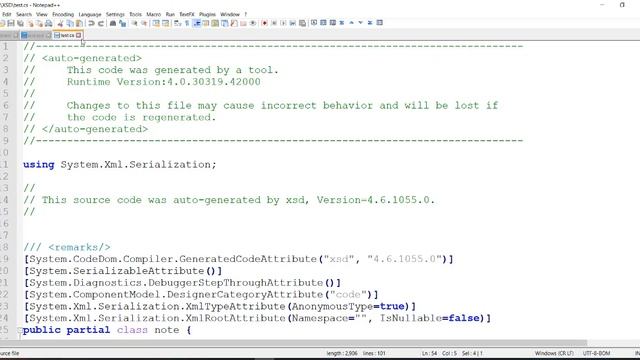This screenshot has height=360, width=640.
Task: Open the Tools menu
Action: (136, 14)
